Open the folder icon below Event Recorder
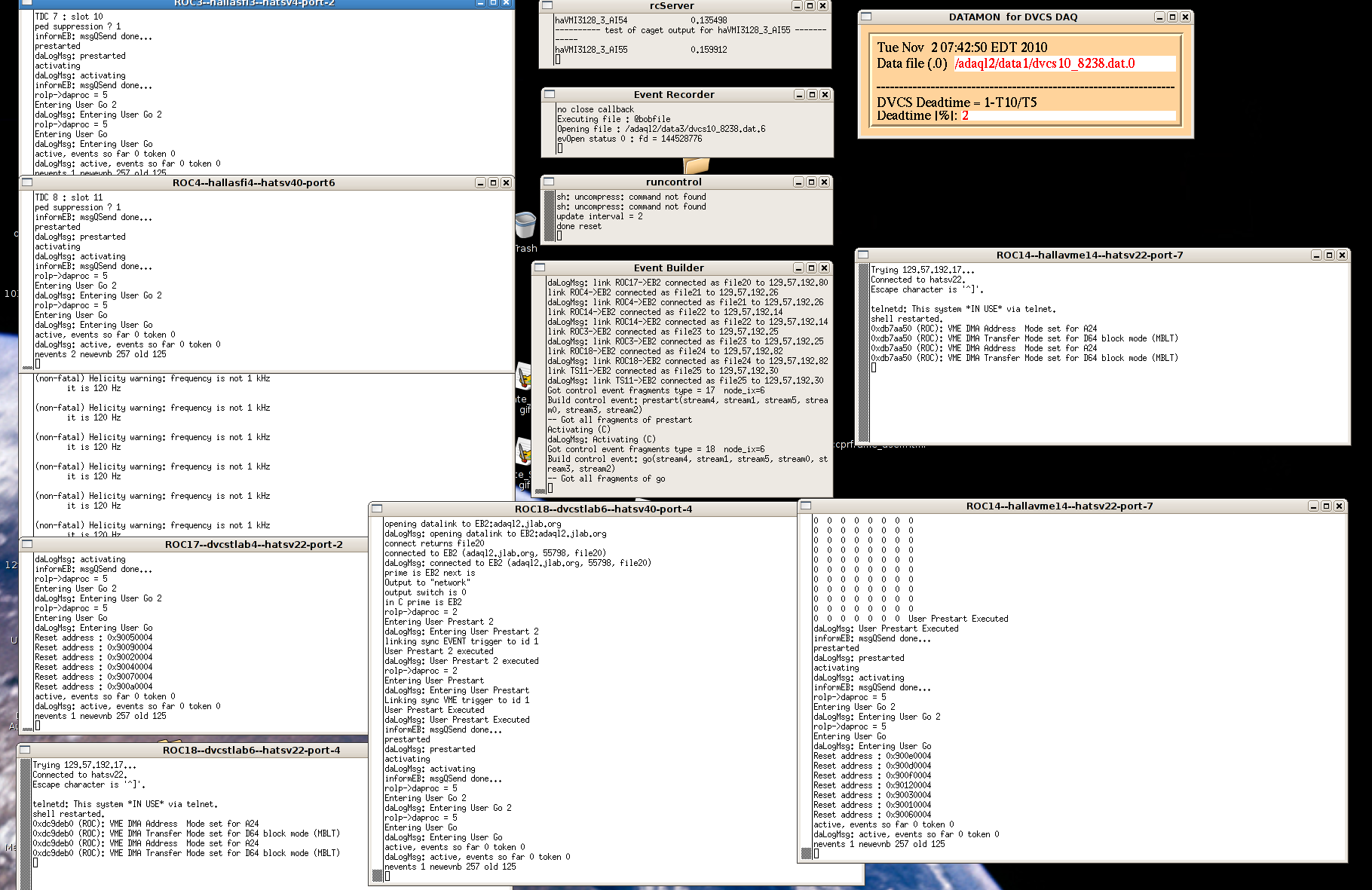This screenshot has height=890, width=1372. pyautogui.click(x=697, y=166)
